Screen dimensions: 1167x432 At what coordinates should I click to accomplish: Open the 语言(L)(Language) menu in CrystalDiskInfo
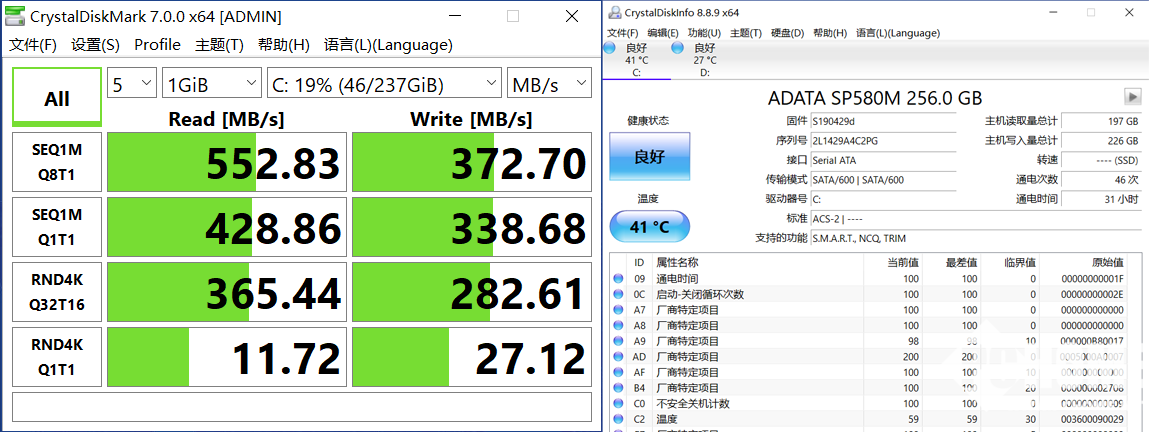click(899, 32)
